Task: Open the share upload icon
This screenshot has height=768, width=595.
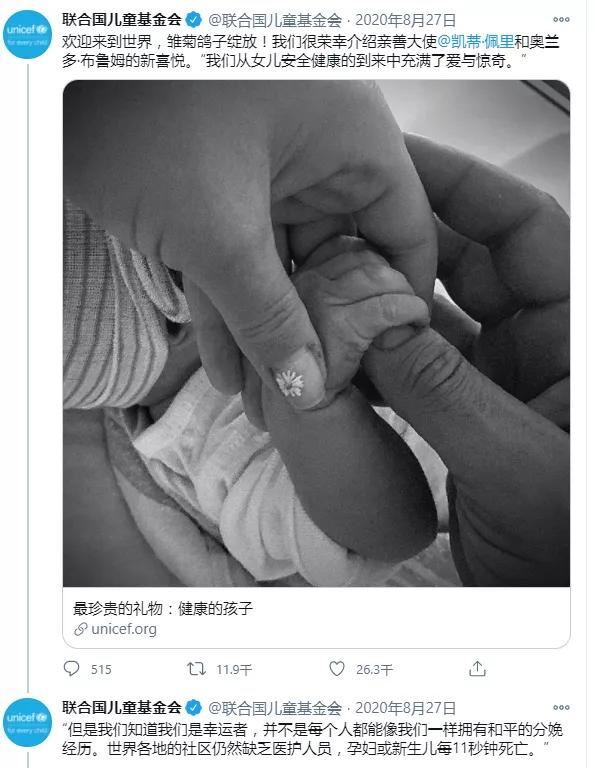Action: [477, 668]
